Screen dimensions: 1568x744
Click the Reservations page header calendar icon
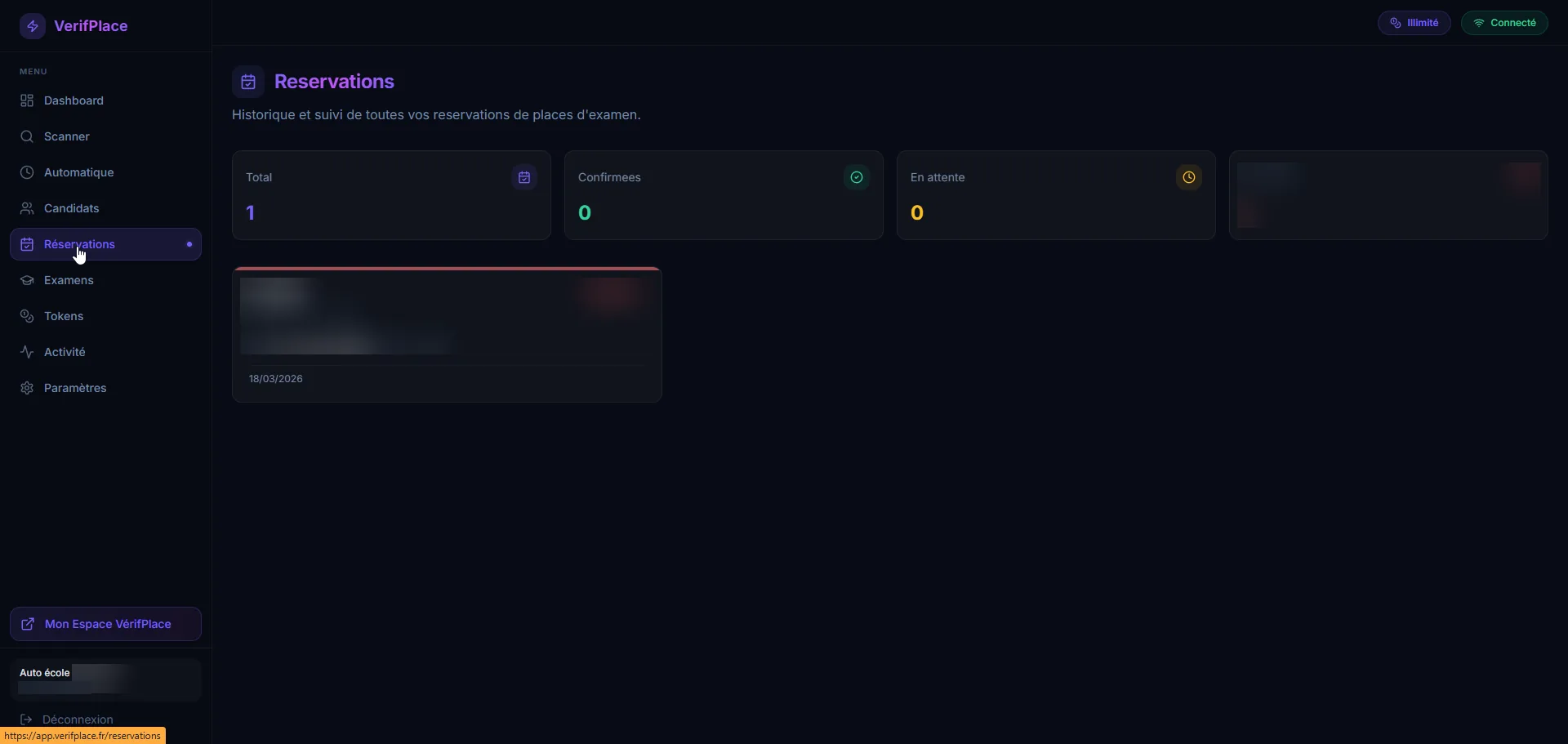coord(248,82)
